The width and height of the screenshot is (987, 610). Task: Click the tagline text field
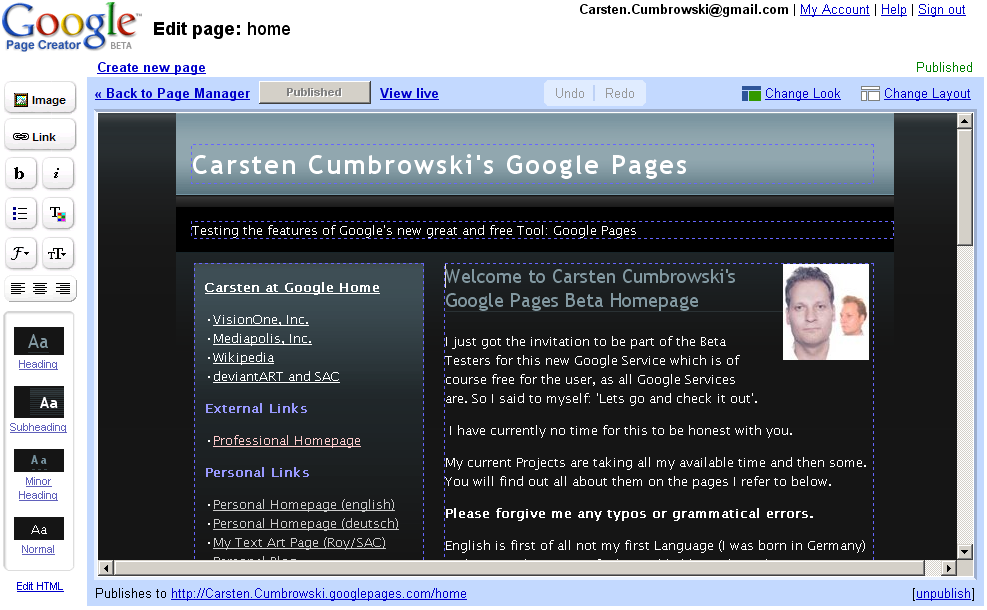point(542,230)
